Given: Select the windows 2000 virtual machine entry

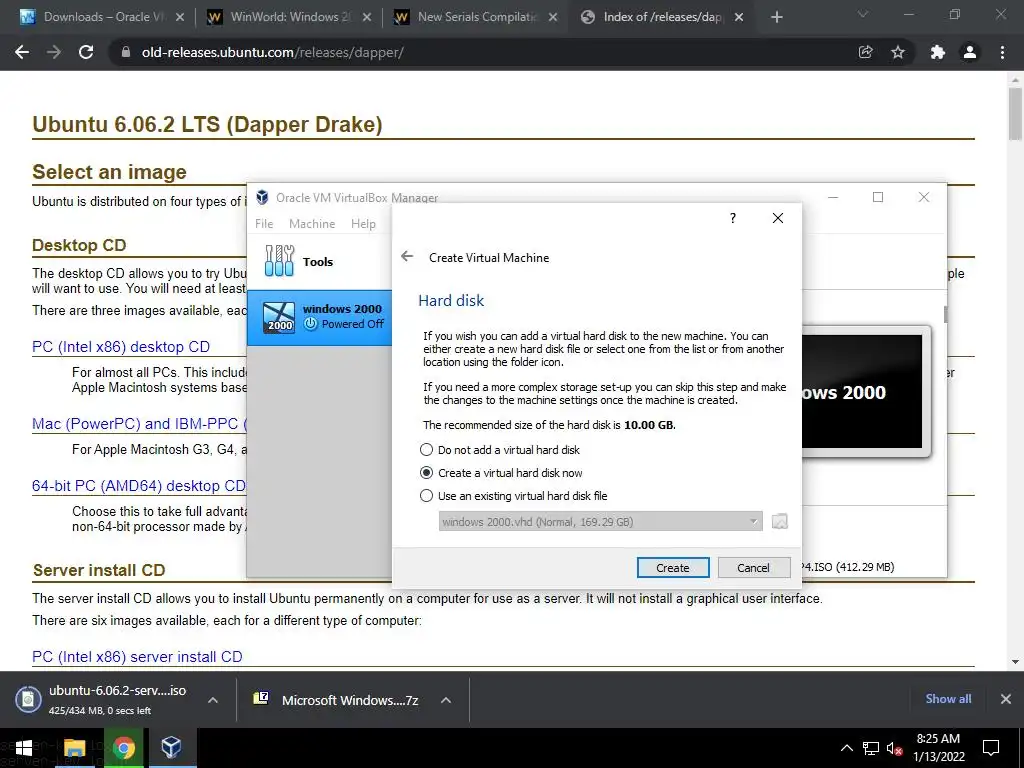Looking at the screenshot, I should click(x=320, y=317).
